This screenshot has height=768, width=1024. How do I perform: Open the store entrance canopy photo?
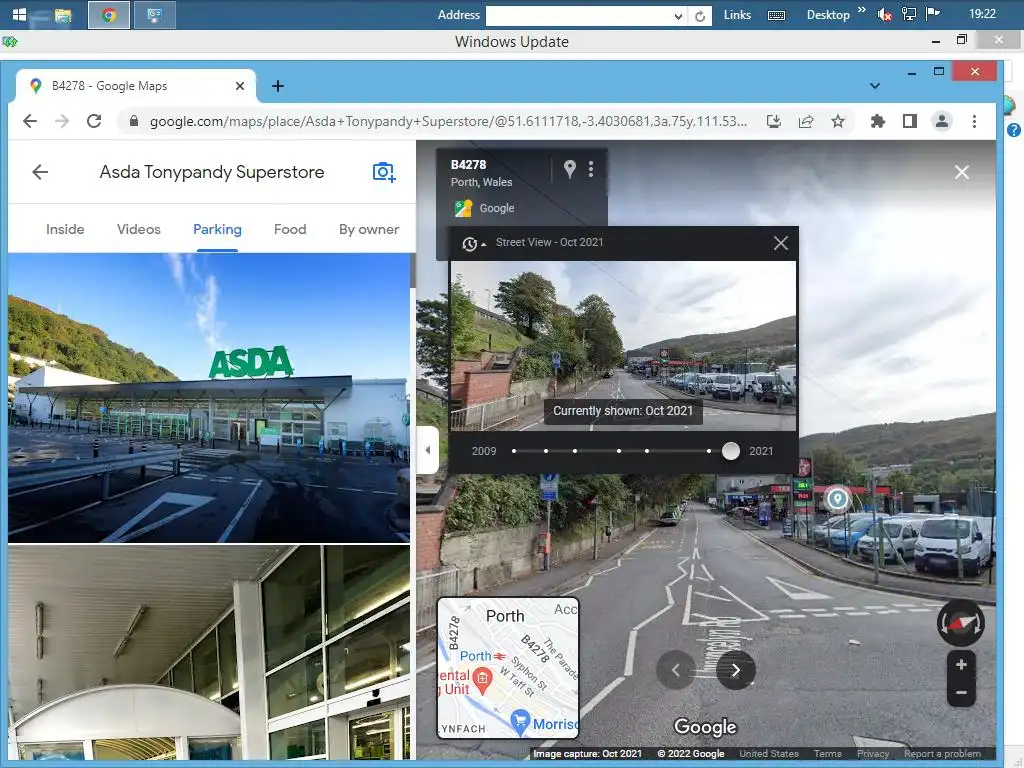pyautogui.click(x=209, y=652)
